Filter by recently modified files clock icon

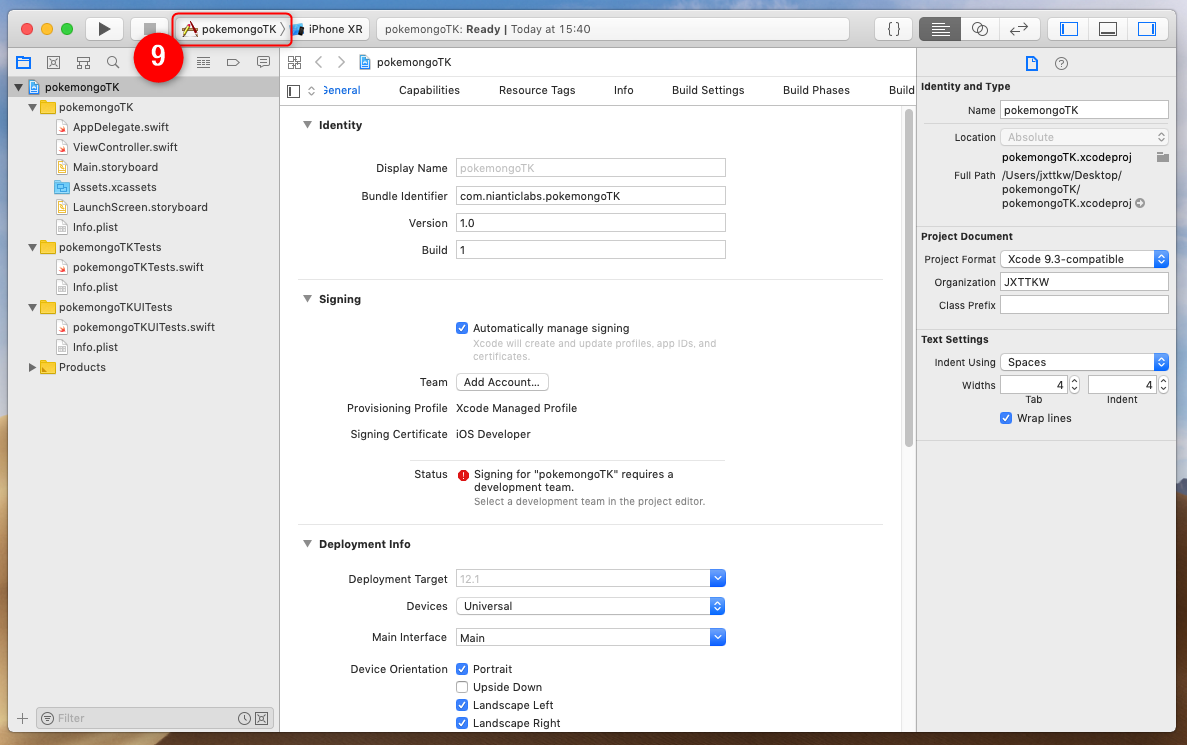245,719
